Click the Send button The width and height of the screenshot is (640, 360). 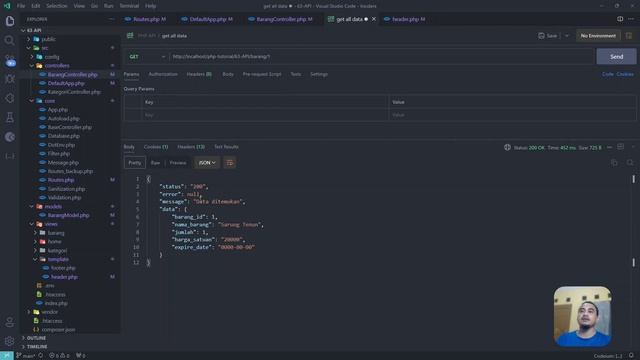[616, 57]
